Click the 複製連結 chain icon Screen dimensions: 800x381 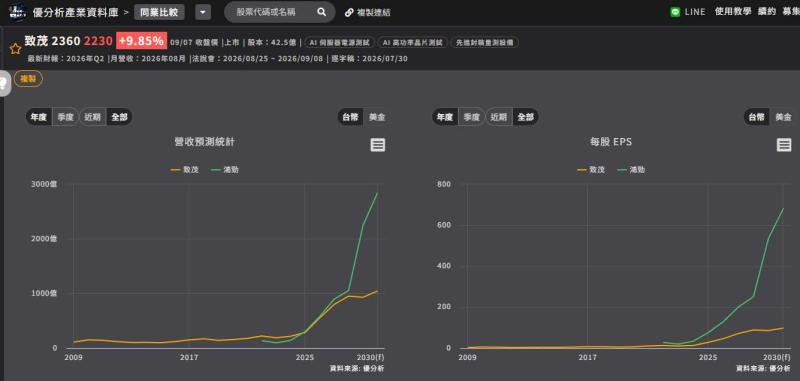tap(349, 12)
